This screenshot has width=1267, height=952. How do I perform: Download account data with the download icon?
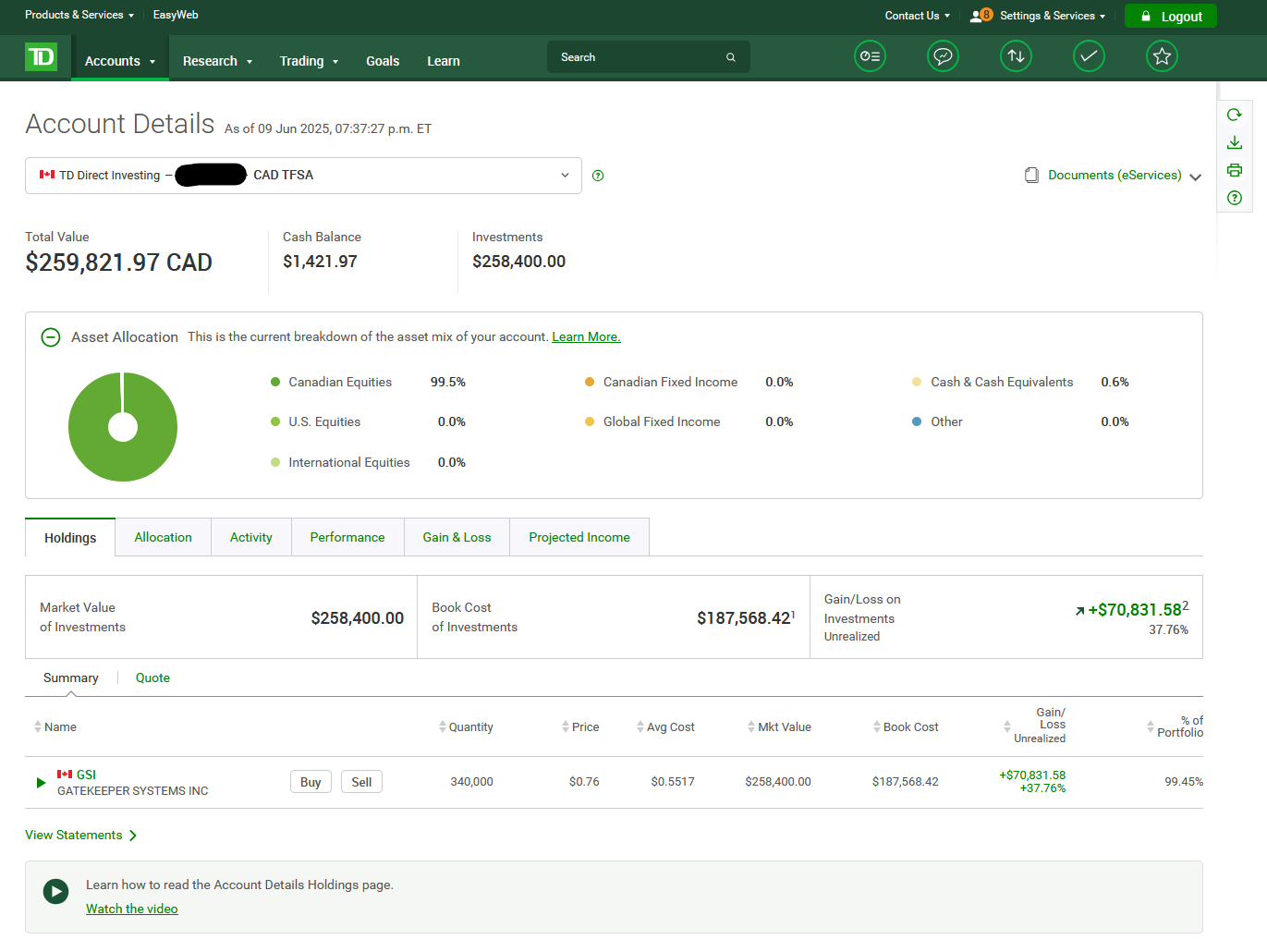tap(1234, 142)
